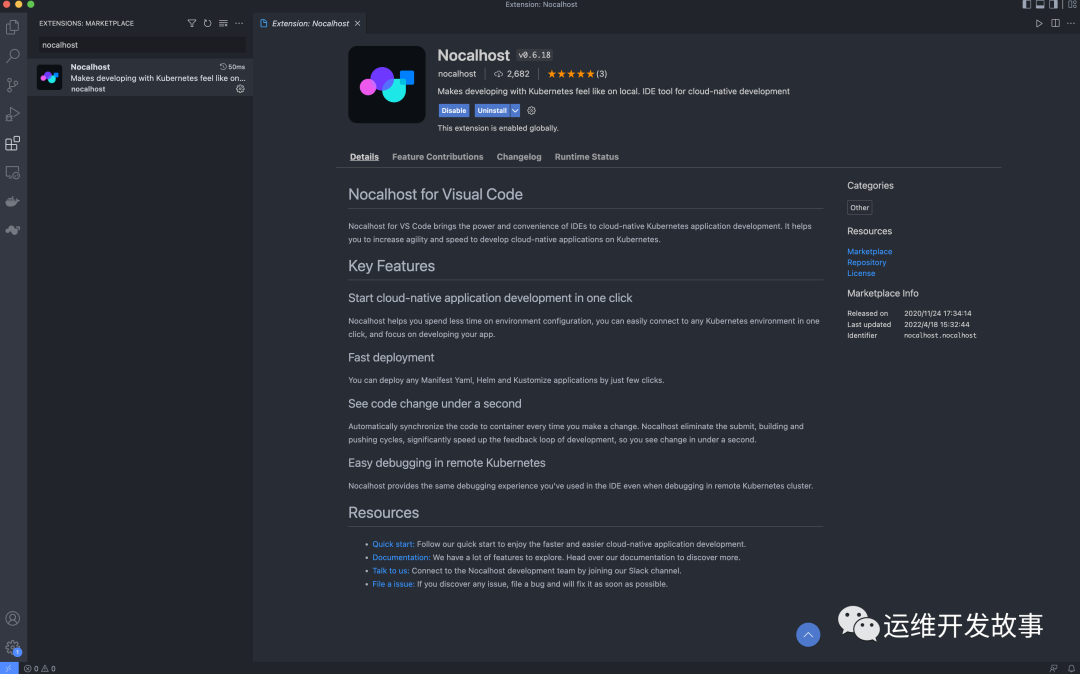Click the "Key Features" heading
1080x674 pixels.
pyautogui.click(x=391, y=266)
